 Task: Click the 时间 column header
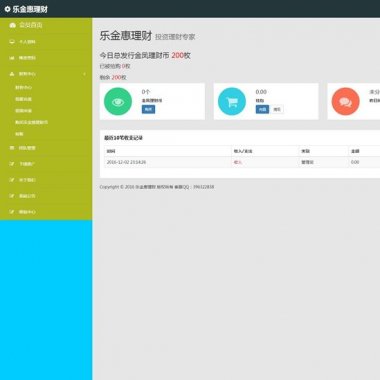pos(111,151)
